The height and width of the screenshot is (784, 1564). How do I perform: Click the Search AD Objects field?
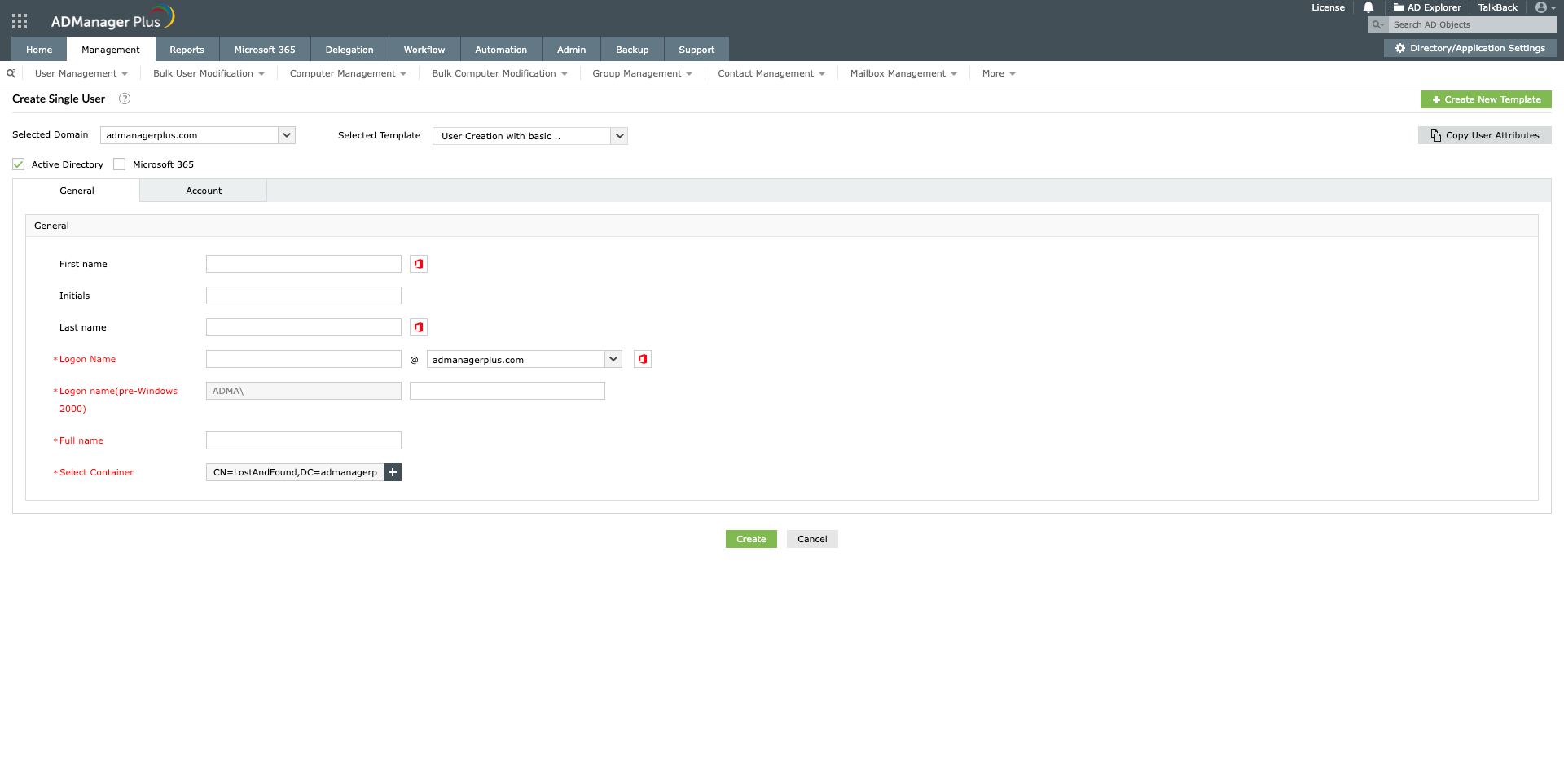tap(1473, 24)
